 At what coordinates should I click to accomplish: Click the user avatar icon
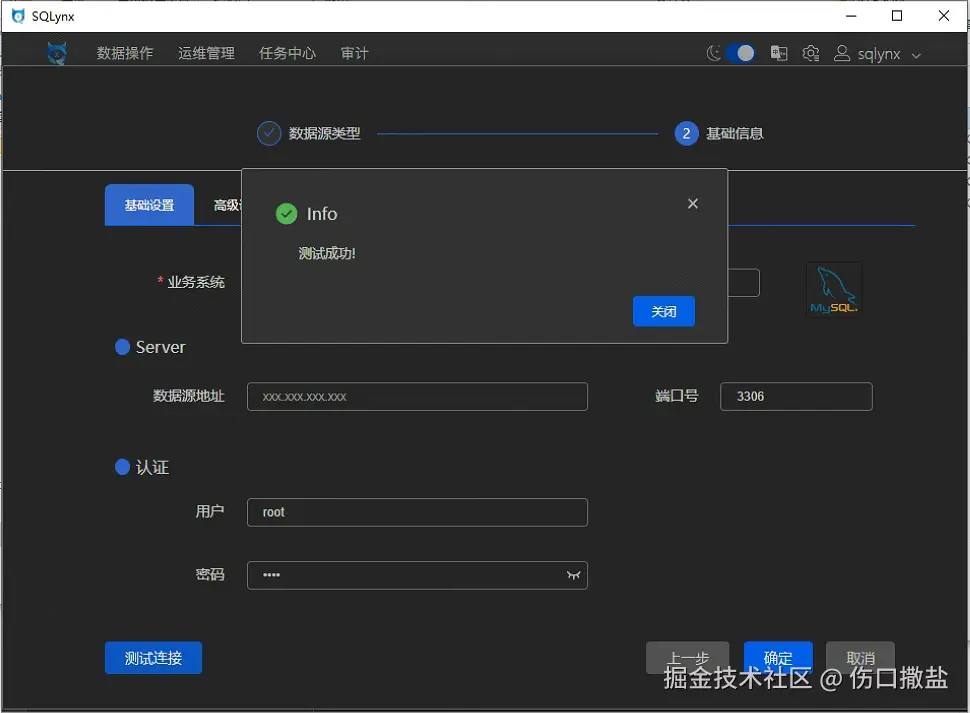click(842, 53)
